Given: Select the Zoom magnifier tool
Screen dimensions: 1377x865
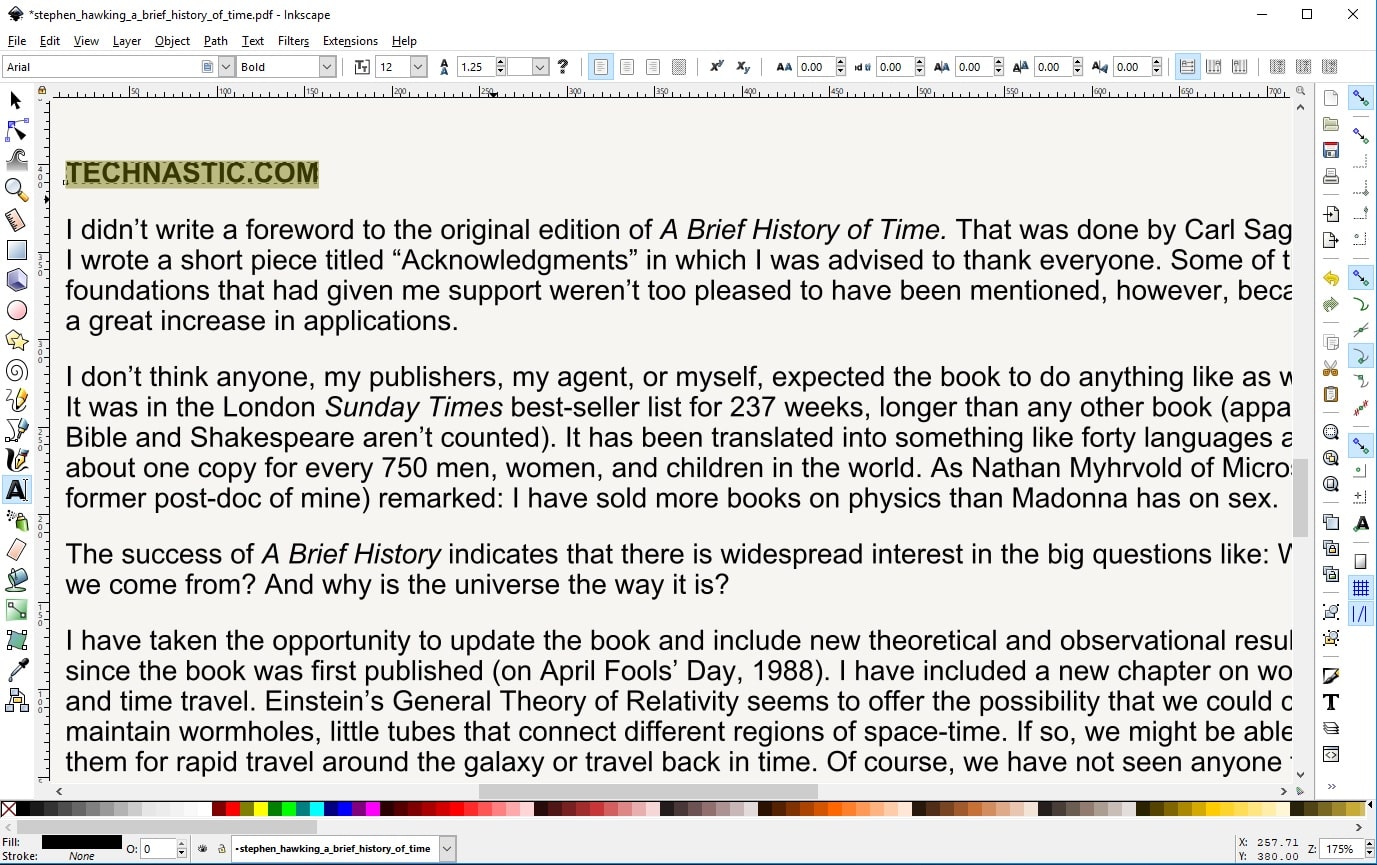Looking at the screenshot, I should tap(16, 189).
